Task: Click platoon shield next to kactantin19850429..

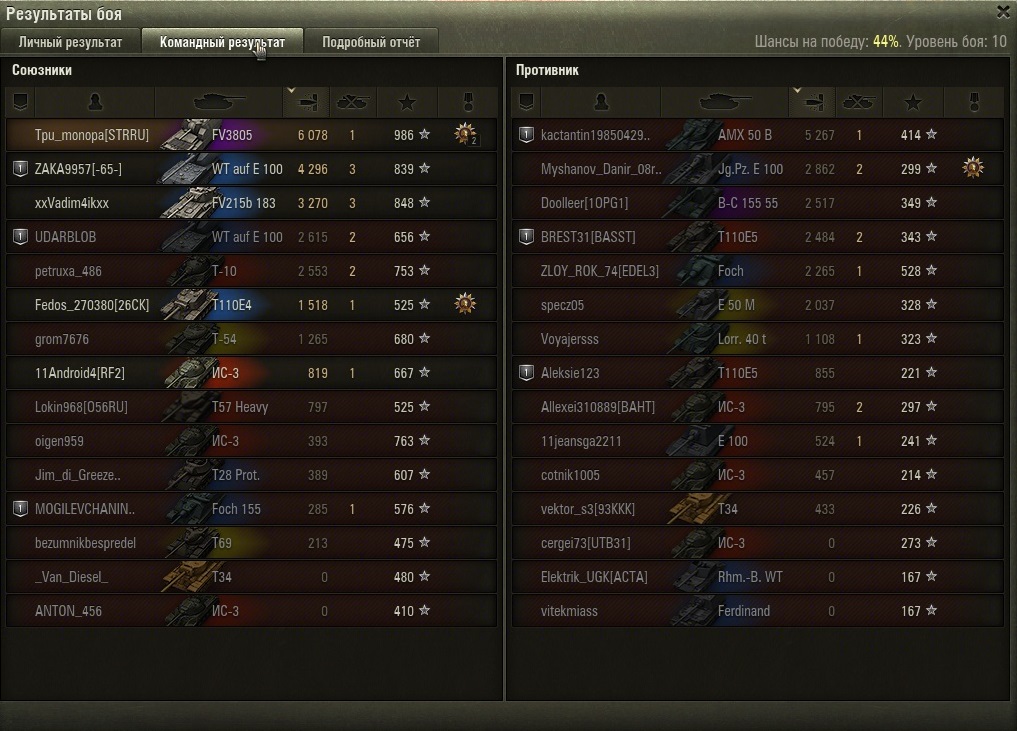Action: click(526, 135)
